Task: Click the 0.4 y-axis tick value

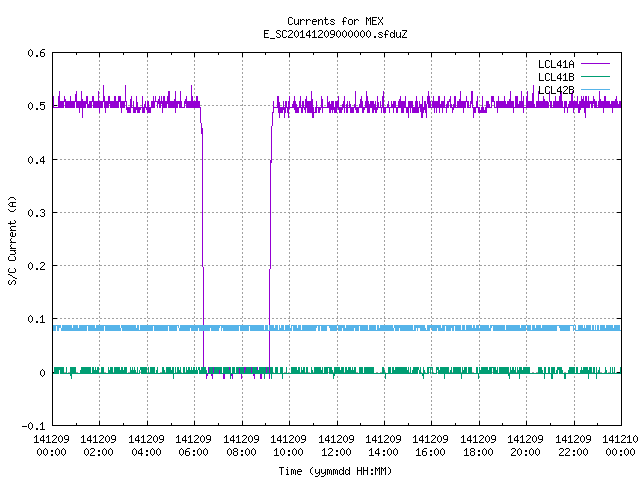Action: tap(36, 160)
